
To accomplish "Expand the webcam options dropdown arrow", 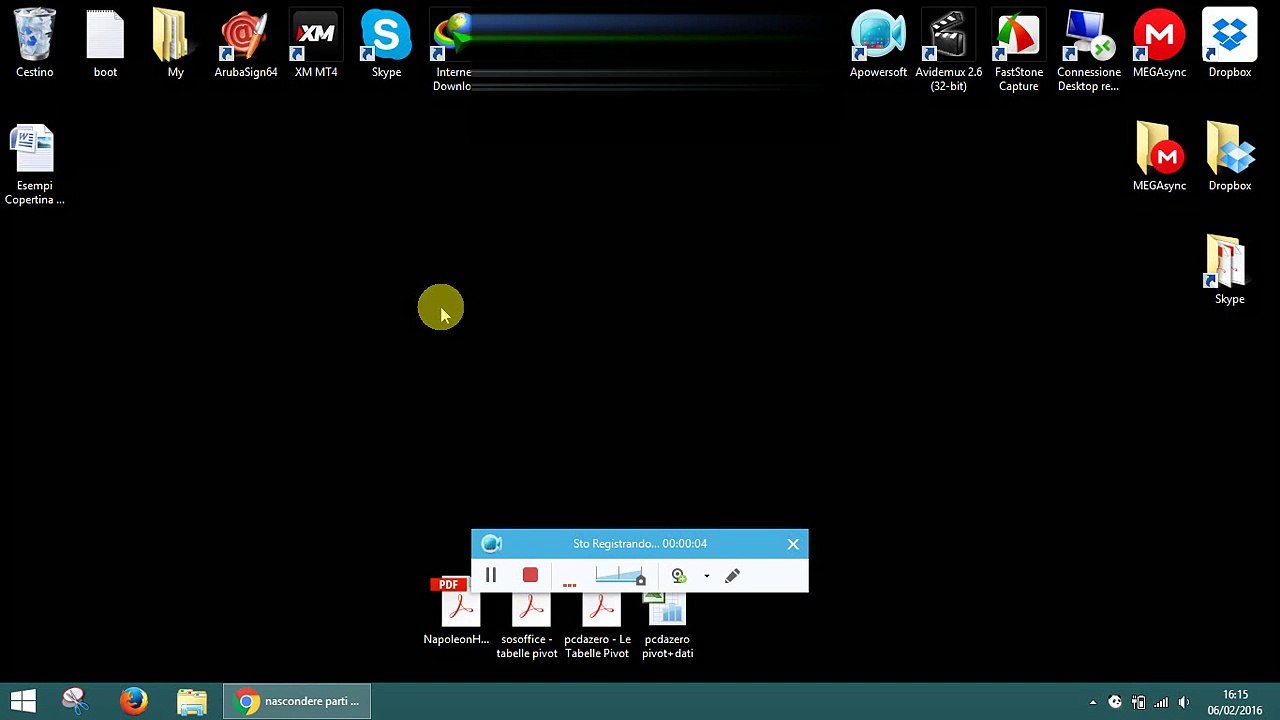I will pyautogui.click(x=706, y=576).
